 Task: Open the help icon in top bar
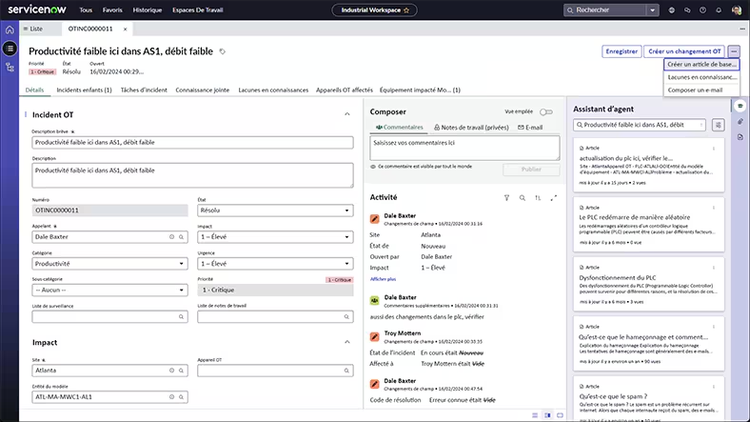coord(703,10)
